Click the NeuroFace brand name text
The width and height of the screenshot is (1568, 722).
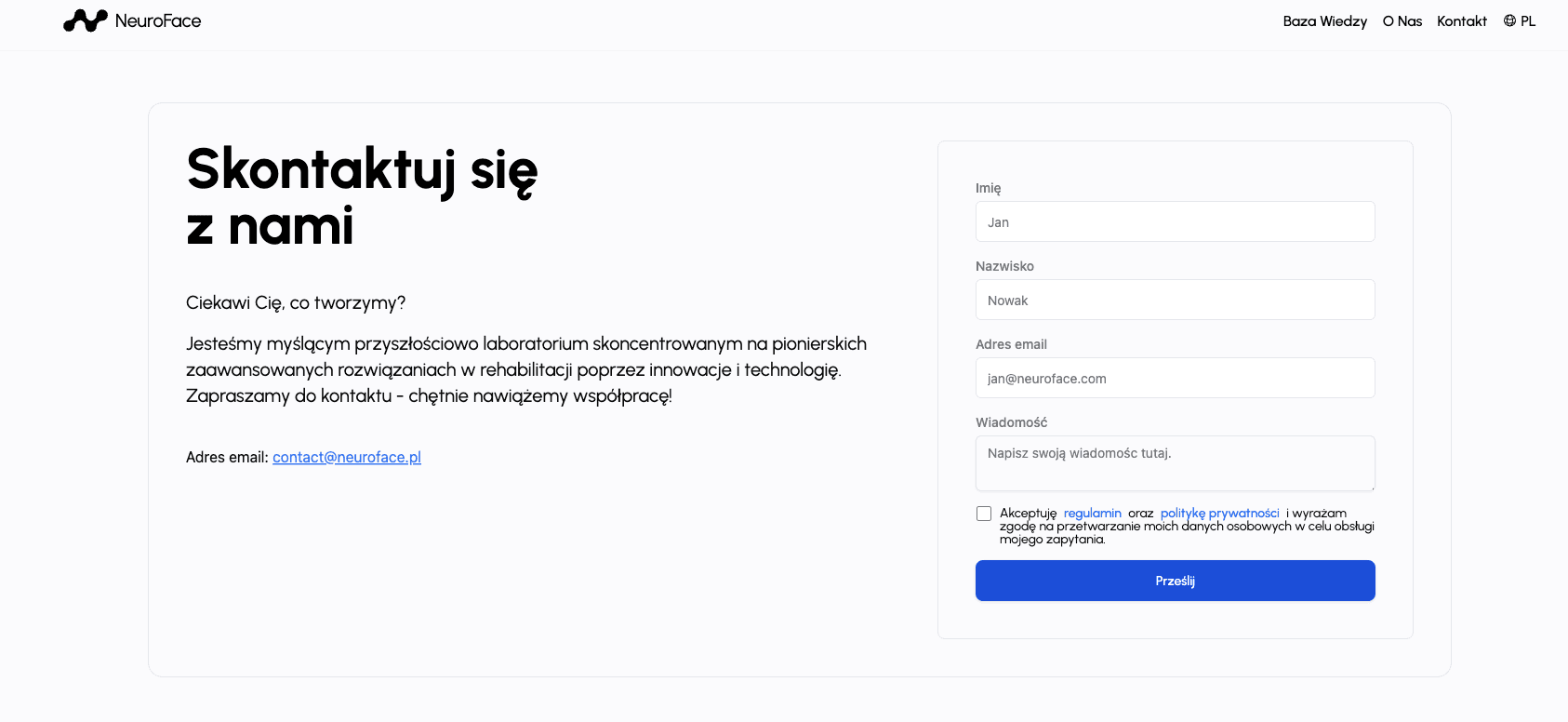pyautogui.click(x=158, y=21)
